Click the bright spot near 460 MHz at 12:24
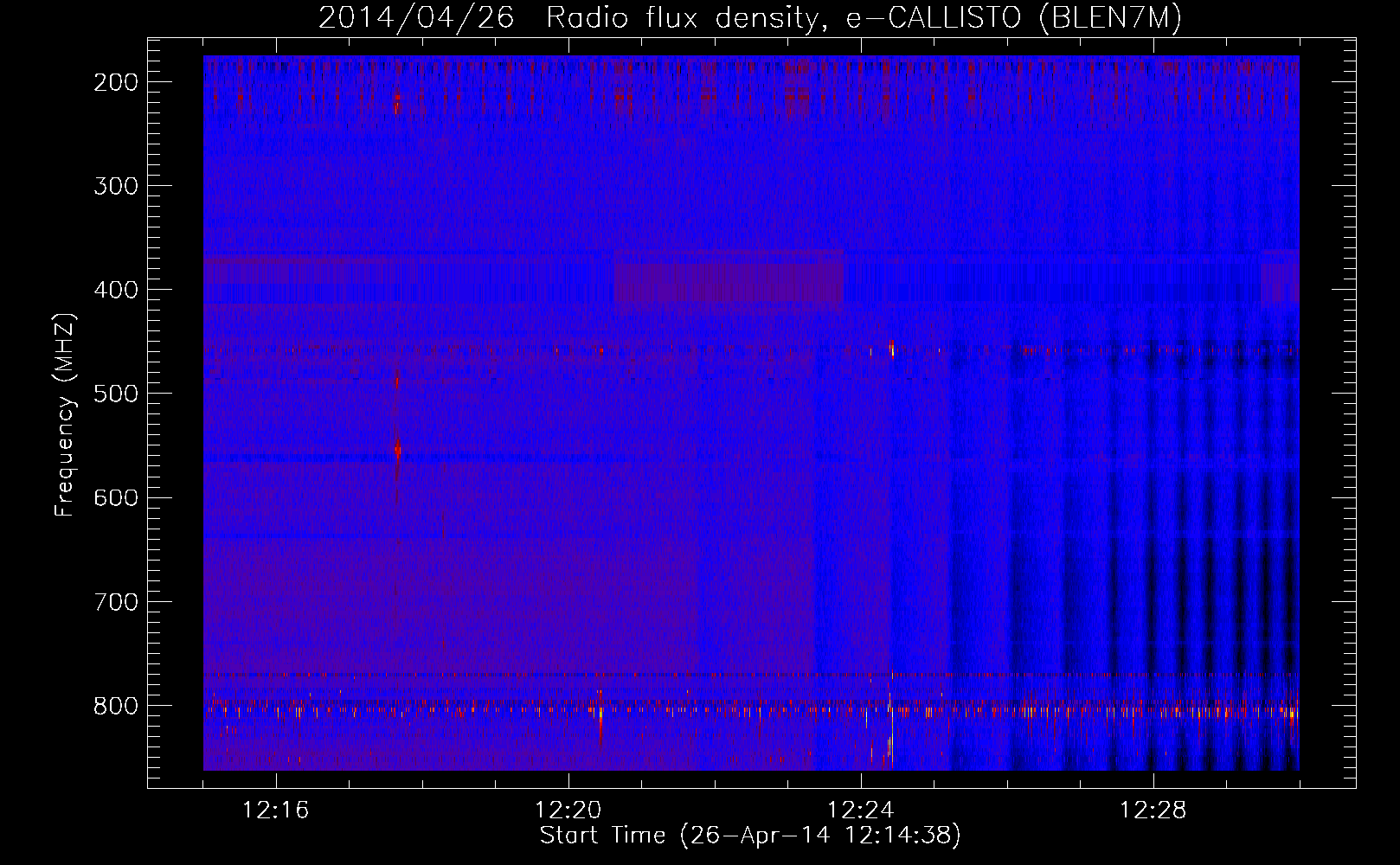Image resolution: width=1400 pixels, height=865 pixels. coord(891,349)
